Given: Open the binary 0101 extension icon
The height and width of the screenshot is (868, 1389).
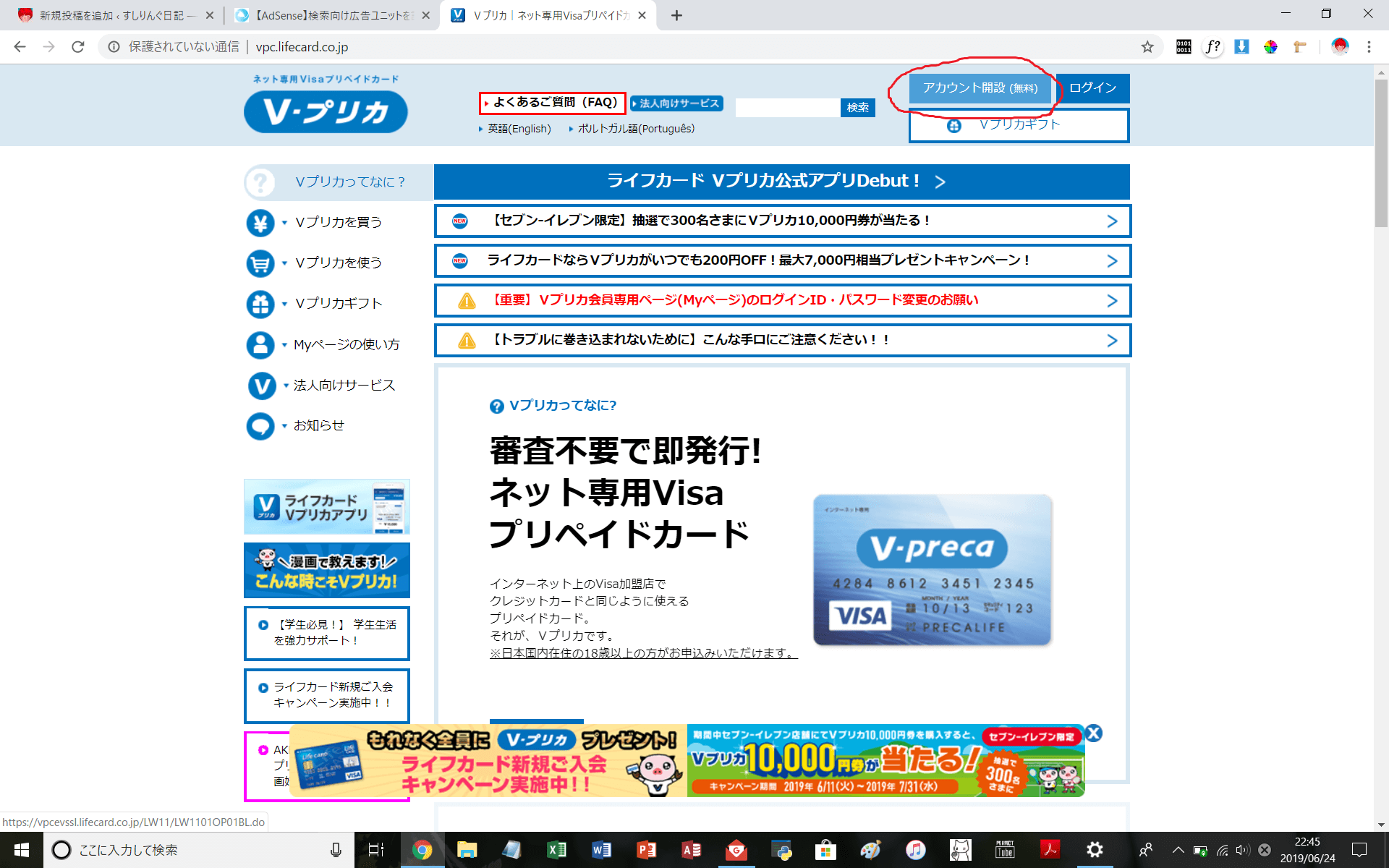Looking at the screenshot, I should tap(1184, 47).
